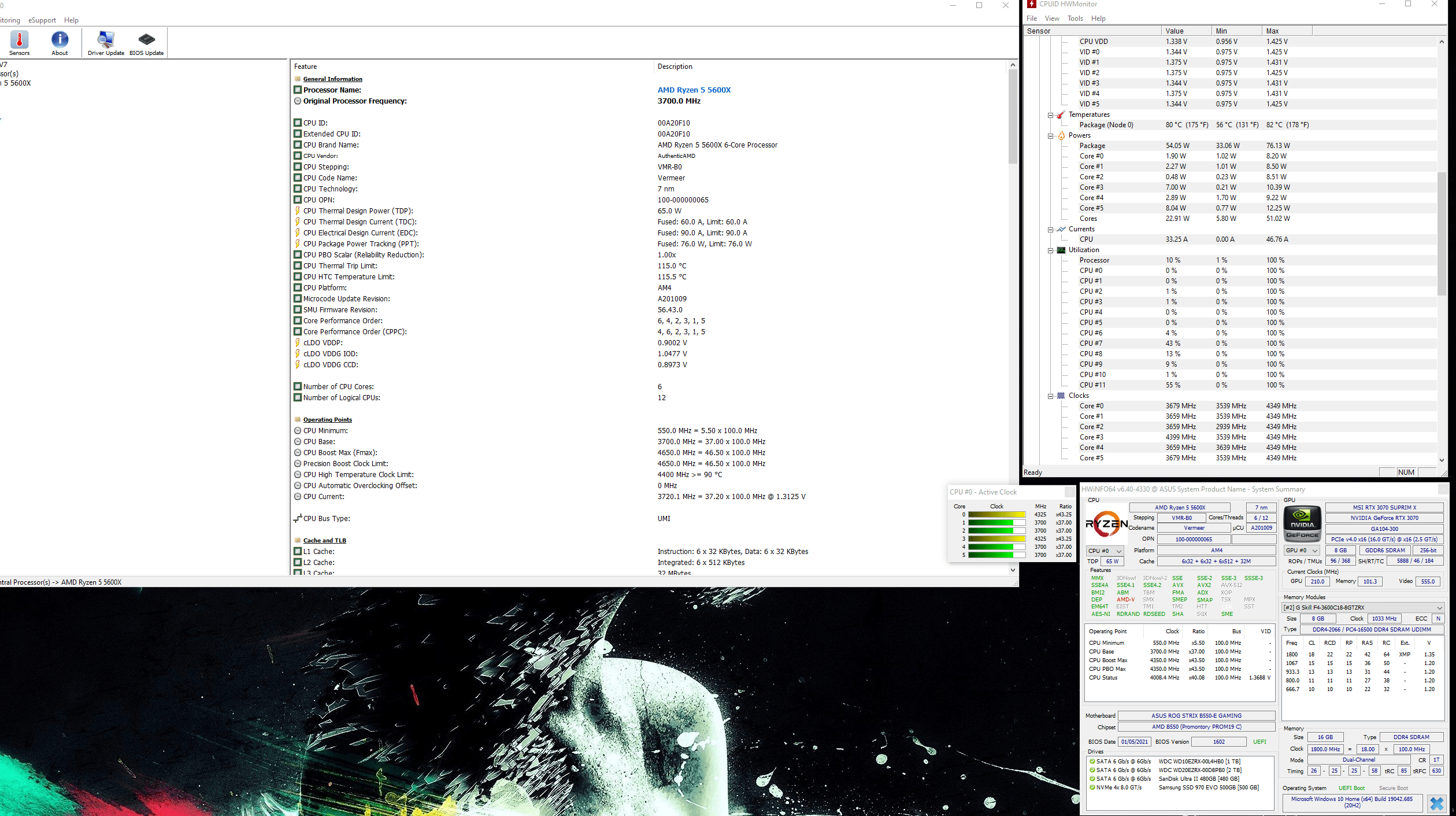The height and width of the screenshot is (816, 1456).
Task: Click the General Information section icon
Action: point(298,79)
